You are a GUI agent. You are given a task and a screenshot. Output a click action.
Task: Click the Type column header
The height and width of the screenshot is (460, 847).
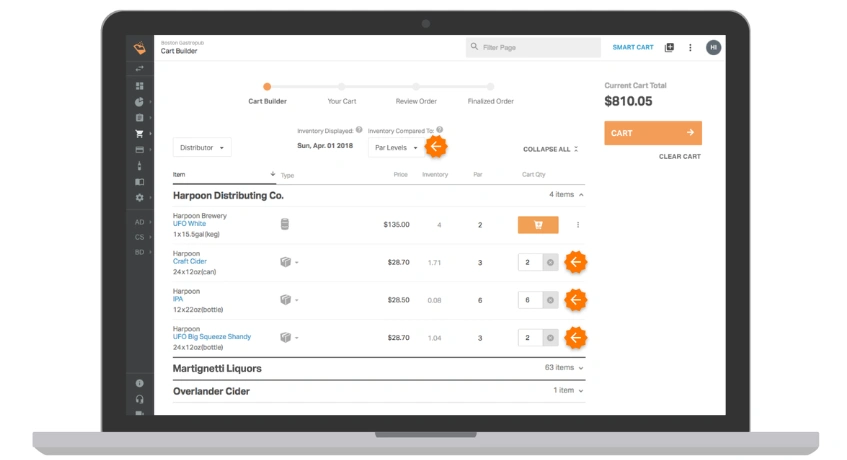pyautogui.click(x=287, y=175)
